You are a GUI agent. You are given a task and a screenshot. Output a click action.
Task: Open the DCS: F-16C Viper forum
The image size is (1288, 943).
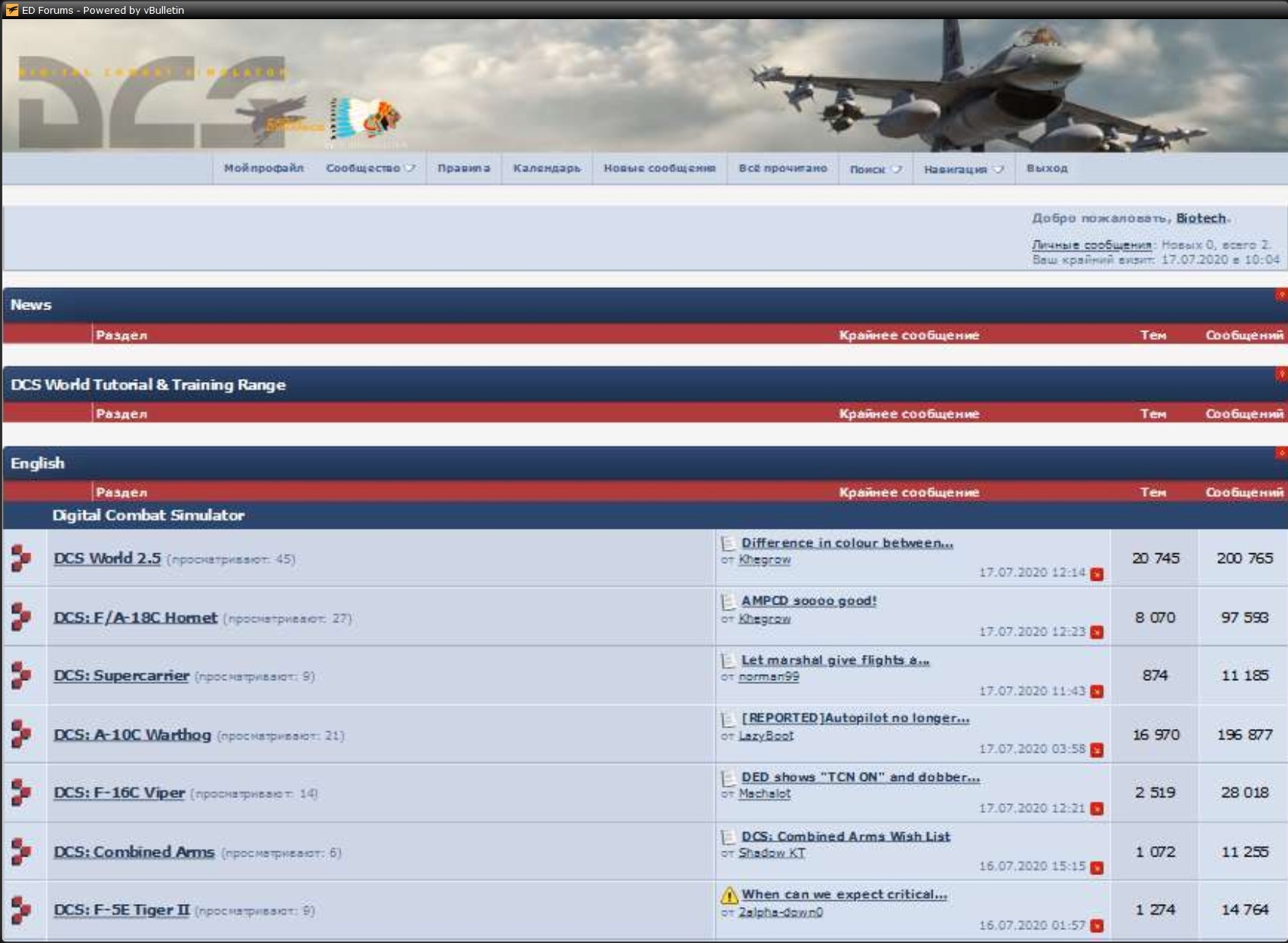tap(119, 792)
